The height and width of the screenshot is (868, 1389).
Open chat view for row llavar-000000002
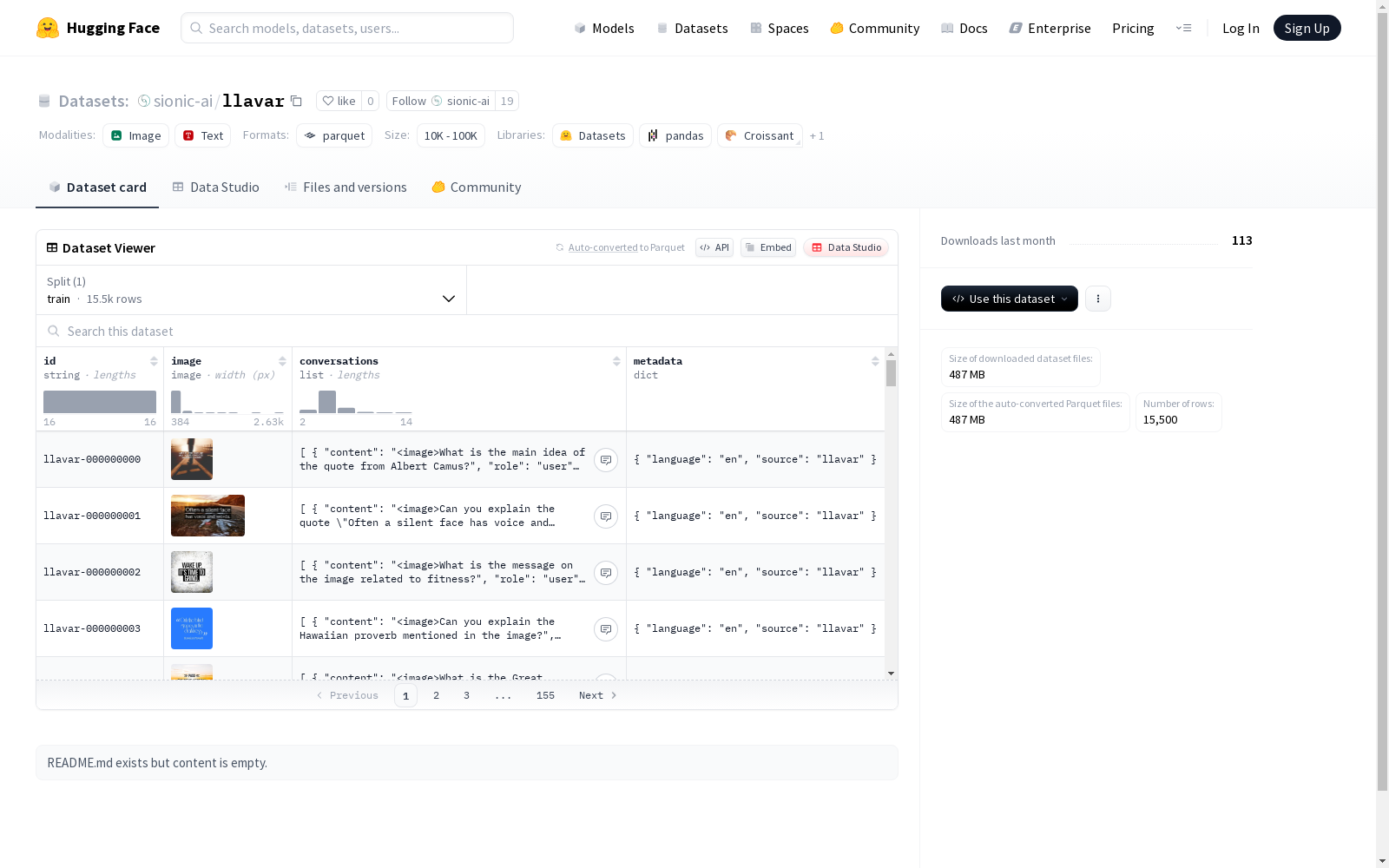click(x=606, y=572)
